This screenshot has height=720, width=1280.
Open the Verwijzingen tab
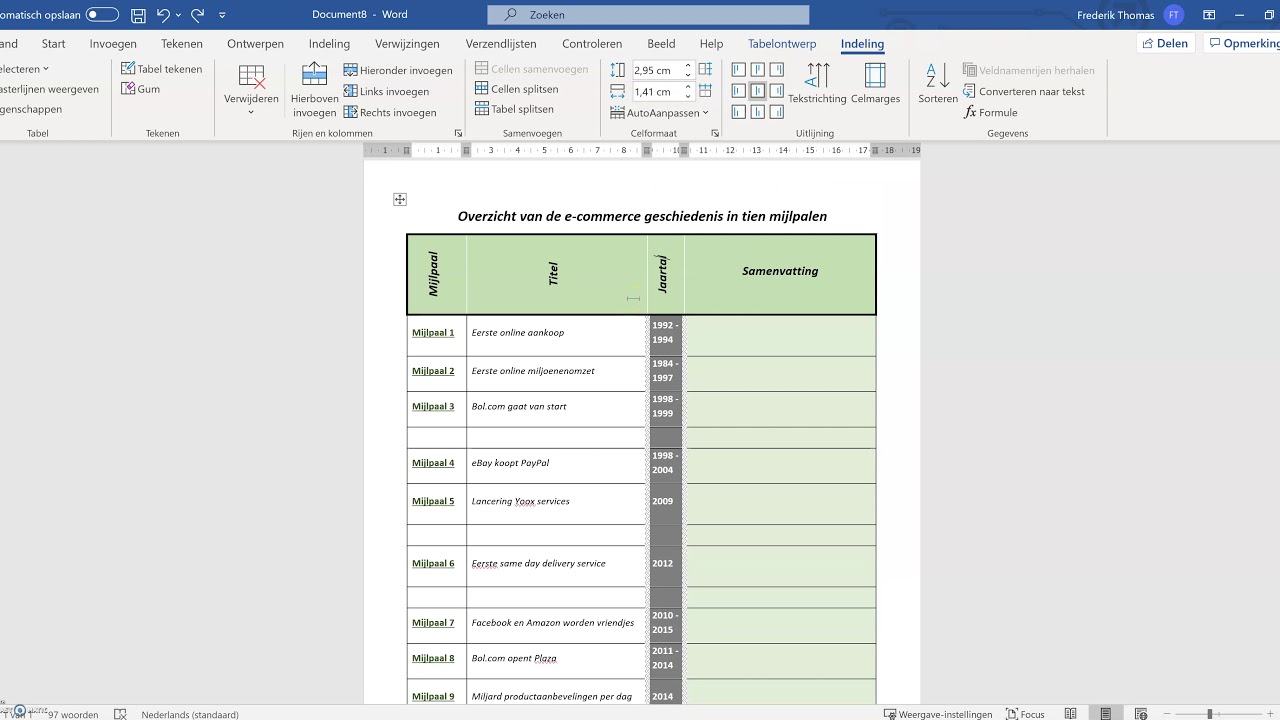coord(407,44)
